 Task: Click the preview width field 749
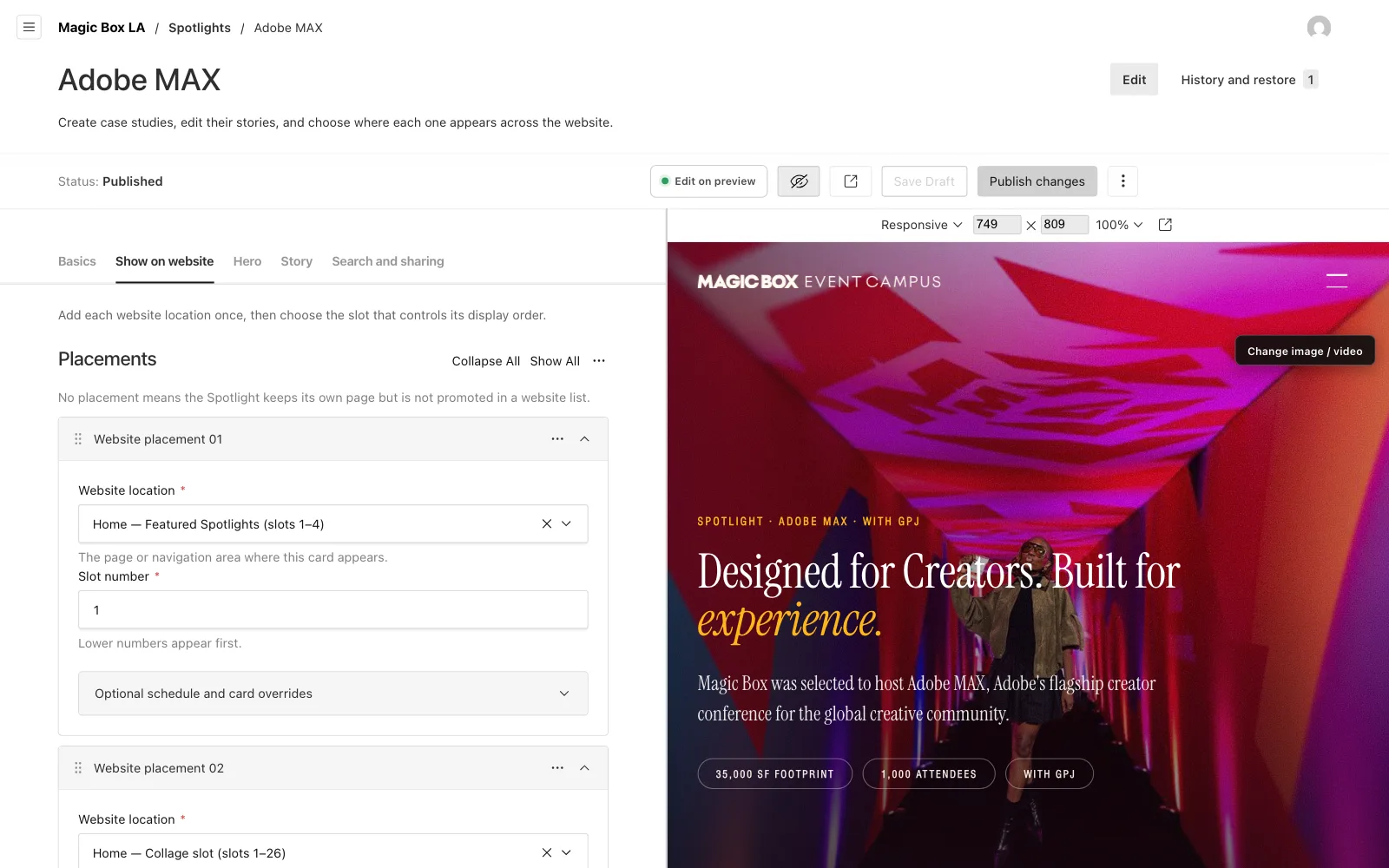tap(997, 225)
